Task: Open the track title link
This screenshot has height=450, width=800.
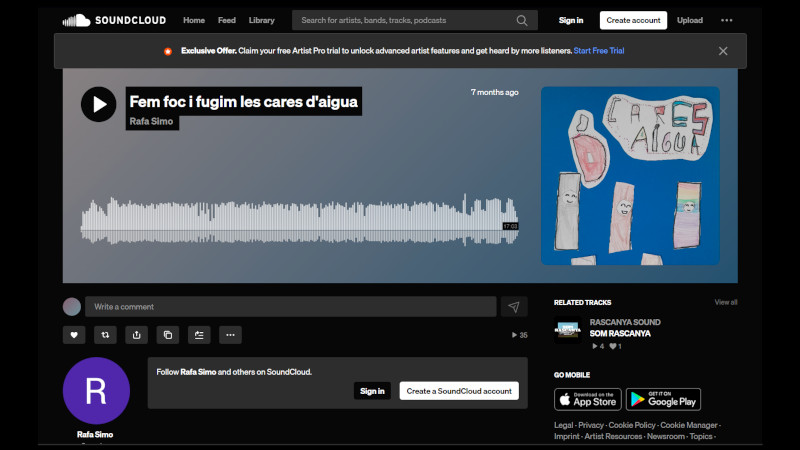Action: point(244,102)
